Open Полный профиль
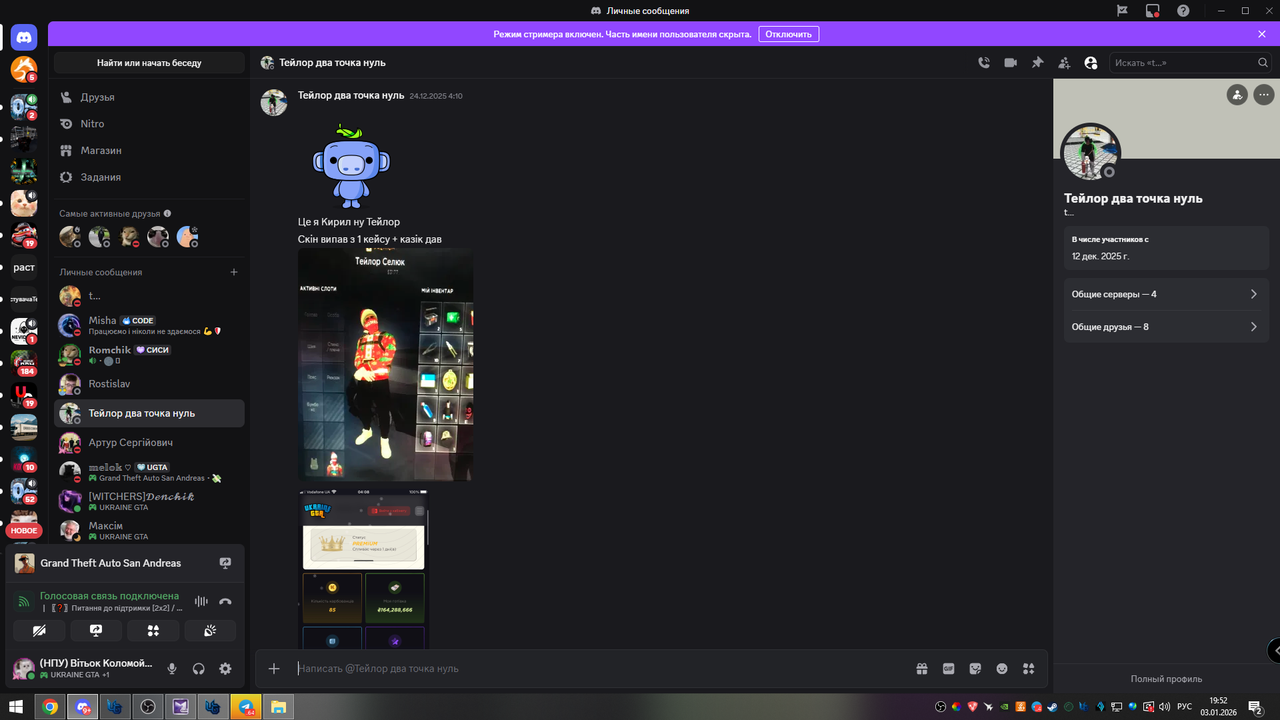Image resolution: width=1280 pixels, height=720 pixels. (1166, 679)
